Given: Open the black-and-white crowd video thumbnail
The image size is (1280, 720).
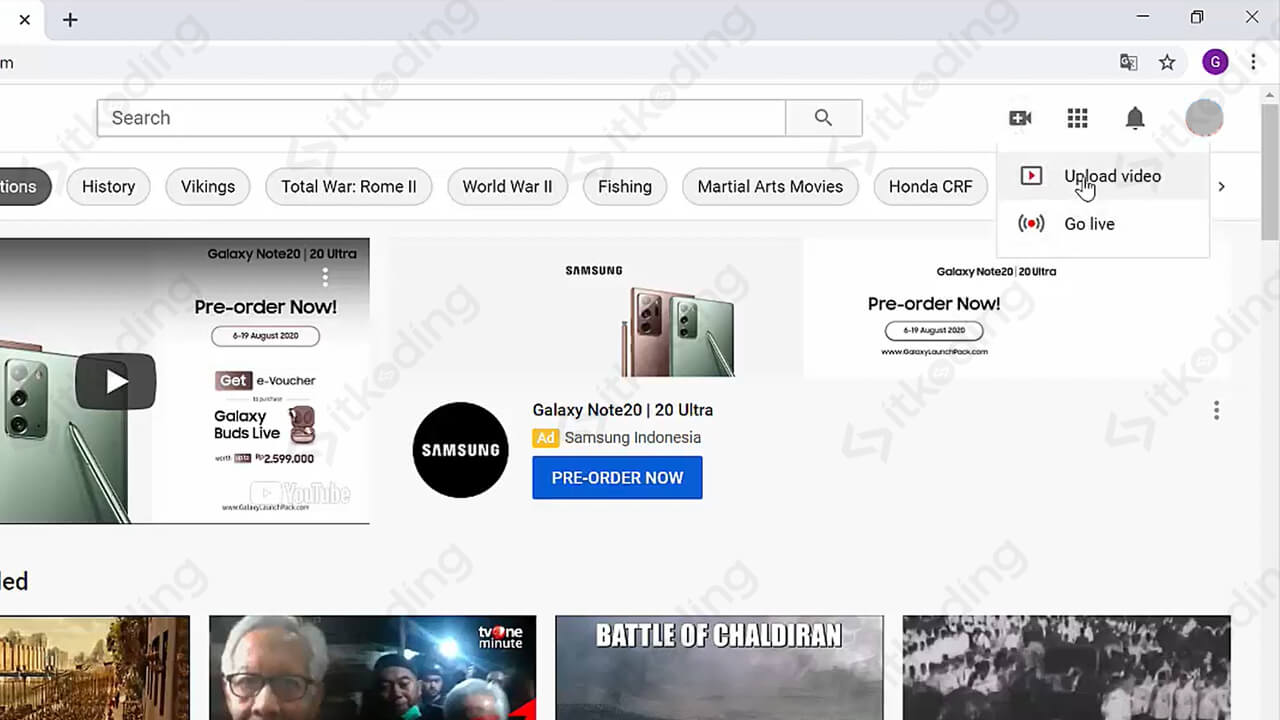Looking at the screenshot, I should 1066,667.
